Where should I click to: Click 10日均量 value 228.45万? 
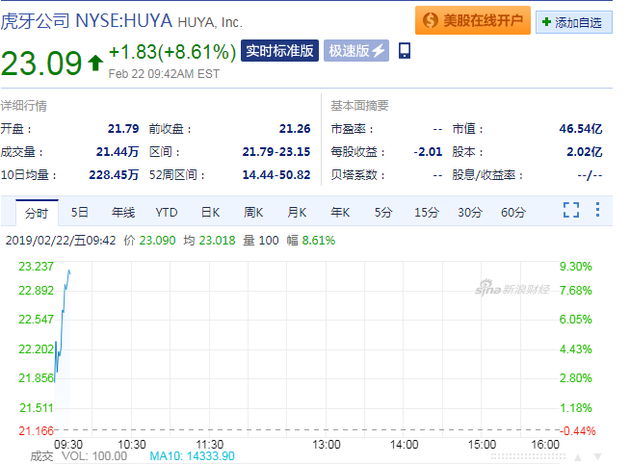point(114,175)
